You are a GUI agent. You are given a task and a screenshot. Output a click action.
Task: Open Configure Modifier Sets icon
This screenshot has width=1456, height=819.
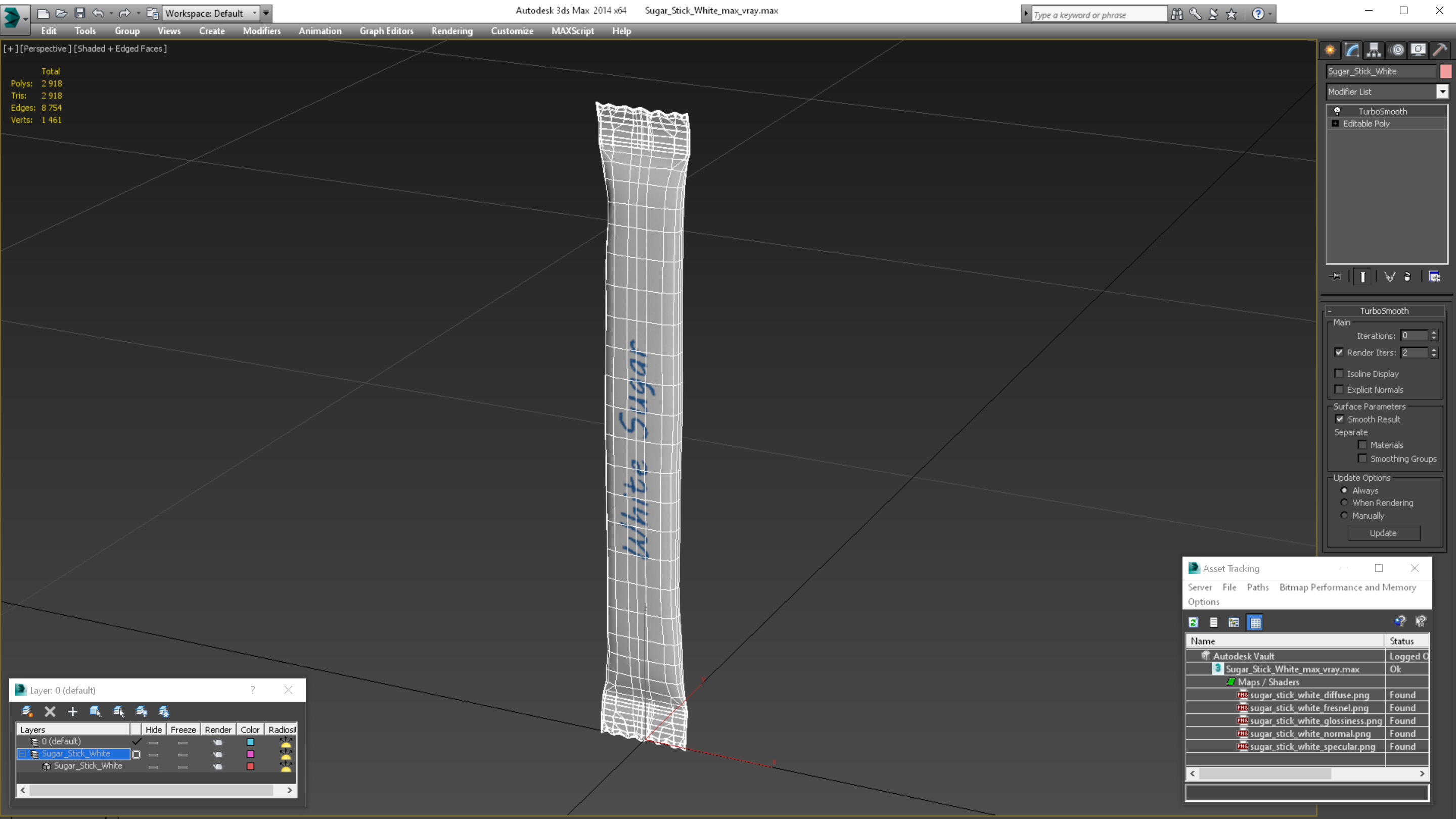(x=1435, y=277)
